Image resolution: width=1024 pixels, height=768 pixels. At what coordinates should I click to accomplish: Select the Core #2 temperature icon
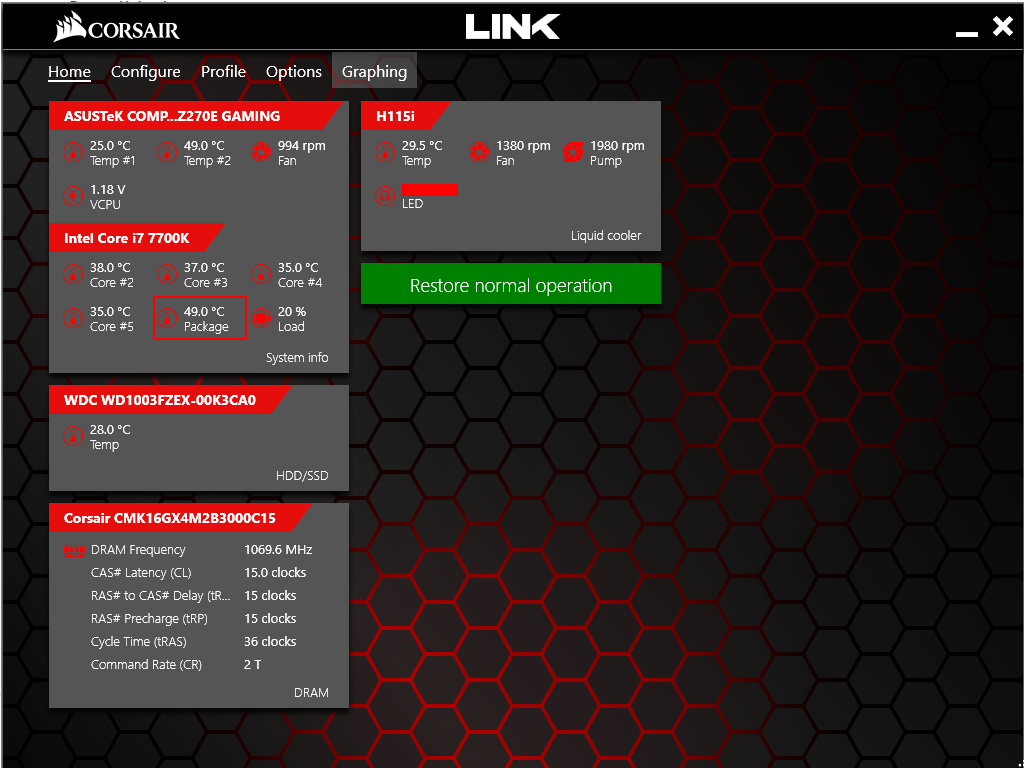click(73, 274)
